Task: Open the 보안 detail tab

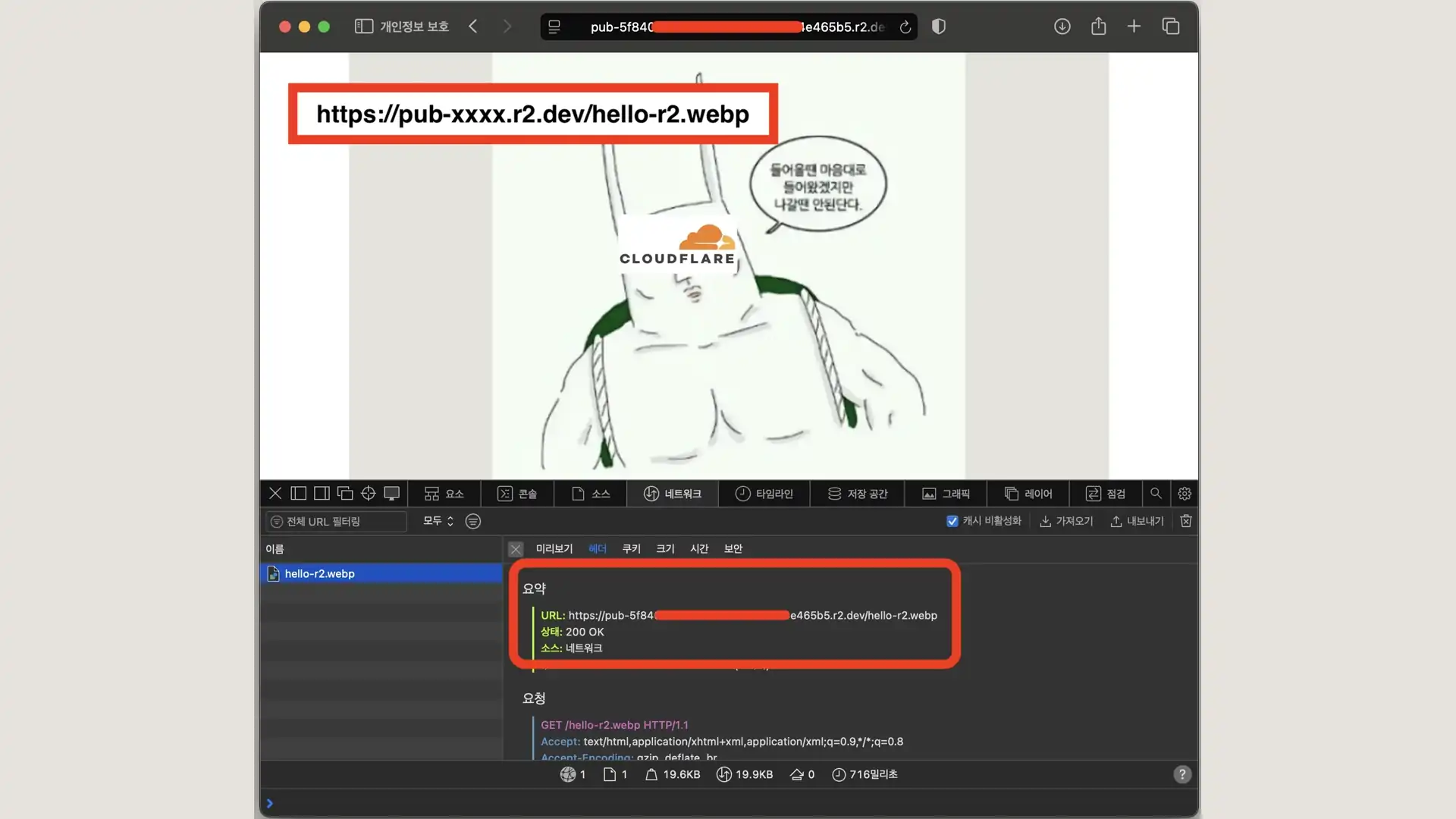Action: pos(733,548)
